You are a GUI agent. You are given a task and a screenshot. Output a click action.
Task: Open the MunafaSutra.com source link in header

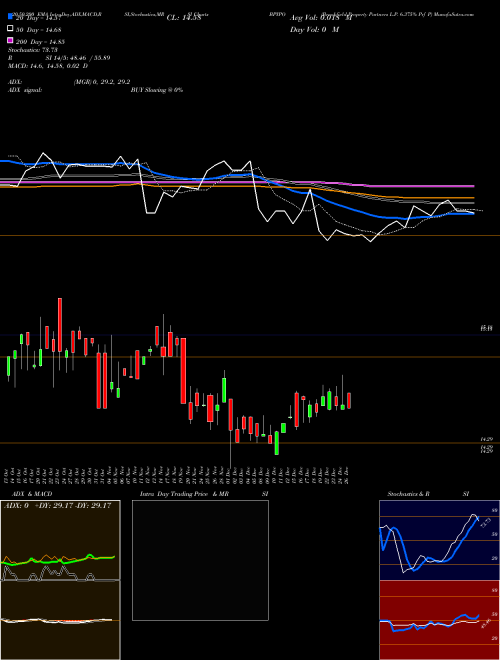(x=454, y=14)
